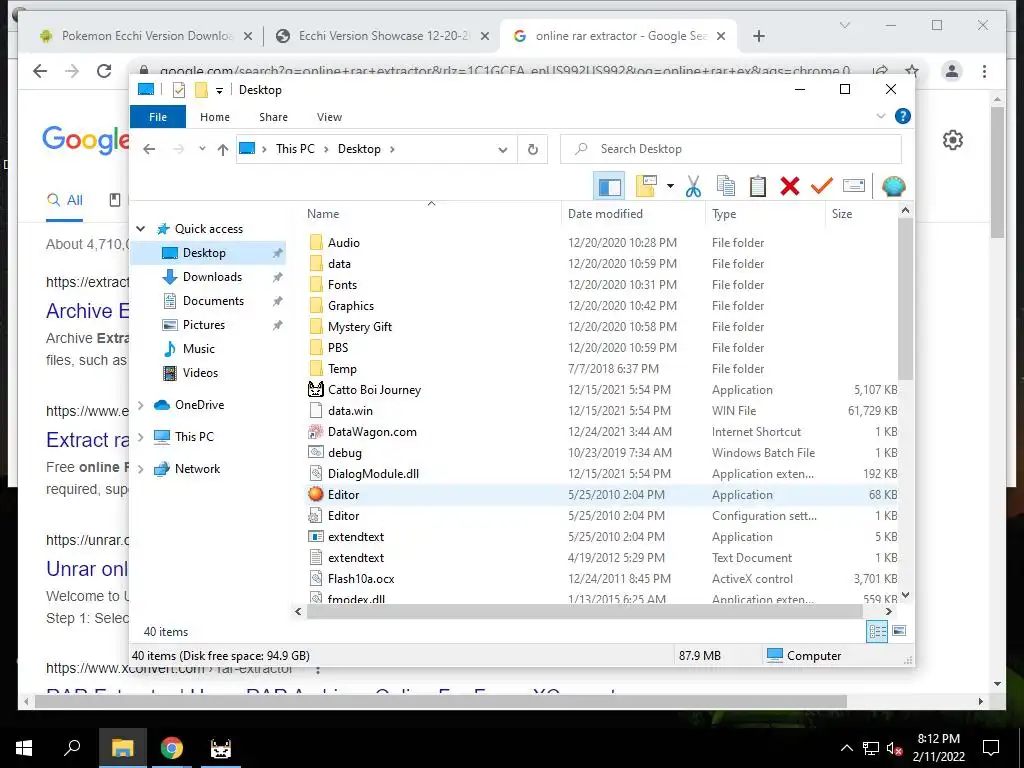Open the File ribbon tab

(x=158, y=117)
